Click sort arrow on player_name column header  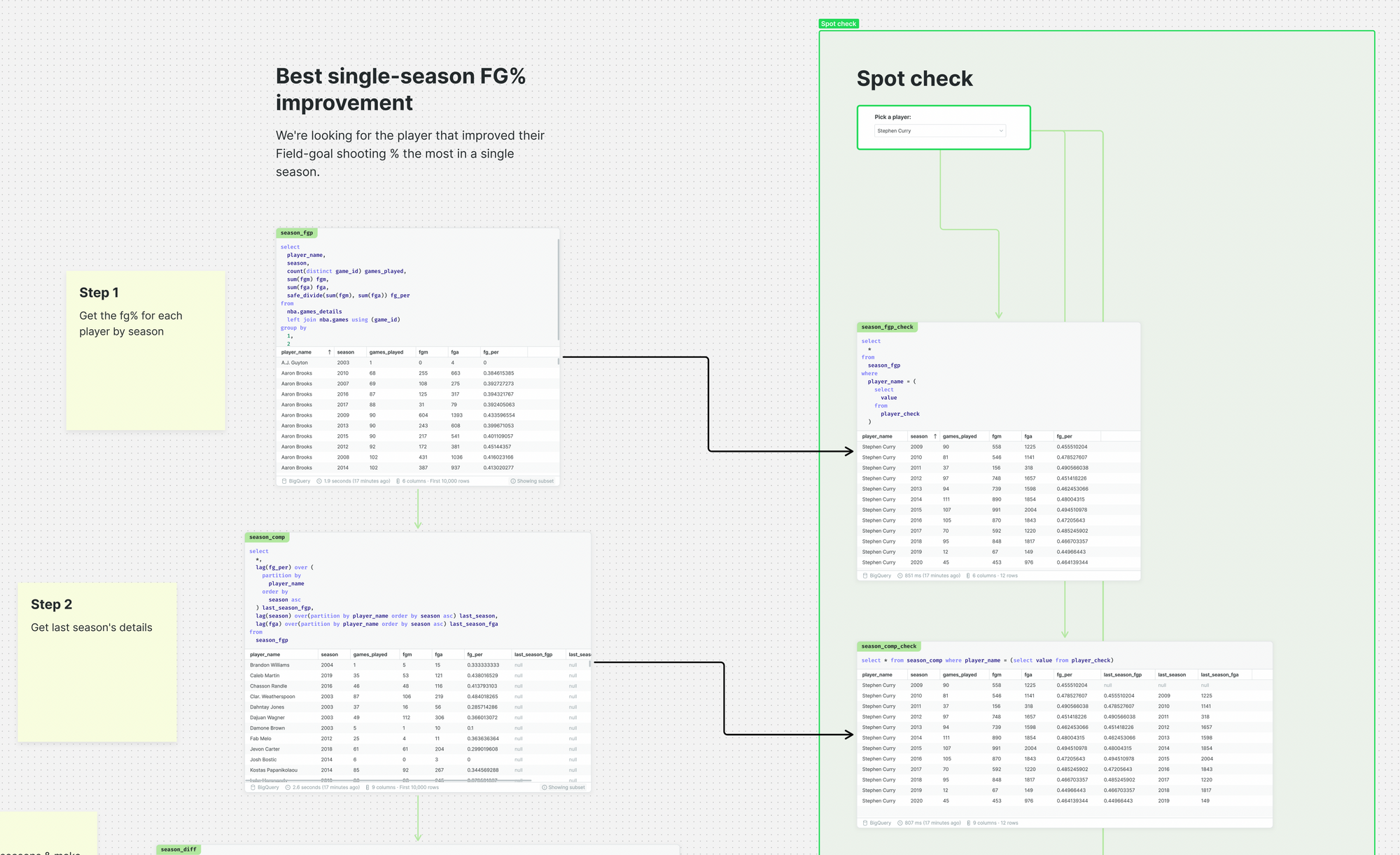329,352
